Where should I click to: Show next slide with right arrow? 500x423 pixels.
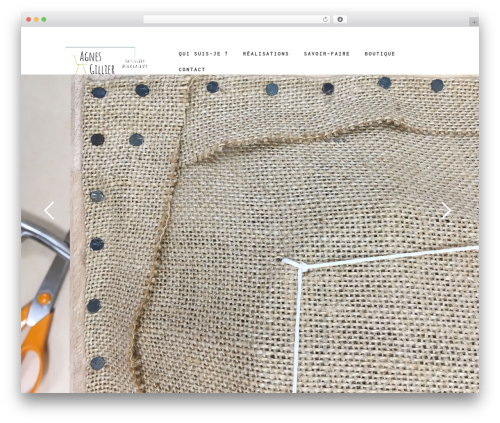(446, 211)
